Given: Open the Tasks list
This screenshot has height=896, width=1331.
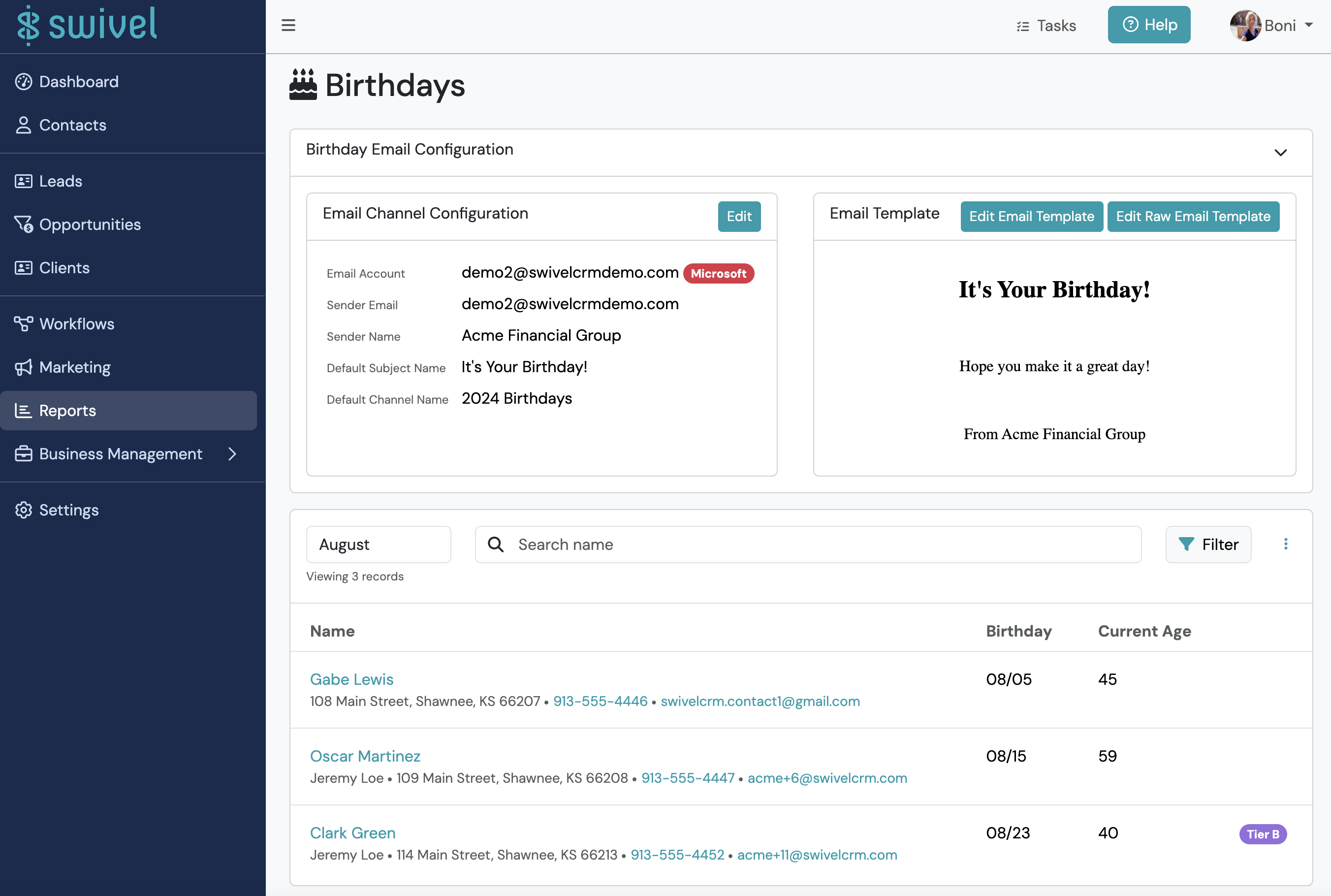Looking at the screenshot, I should click(x=1046, y=26).
